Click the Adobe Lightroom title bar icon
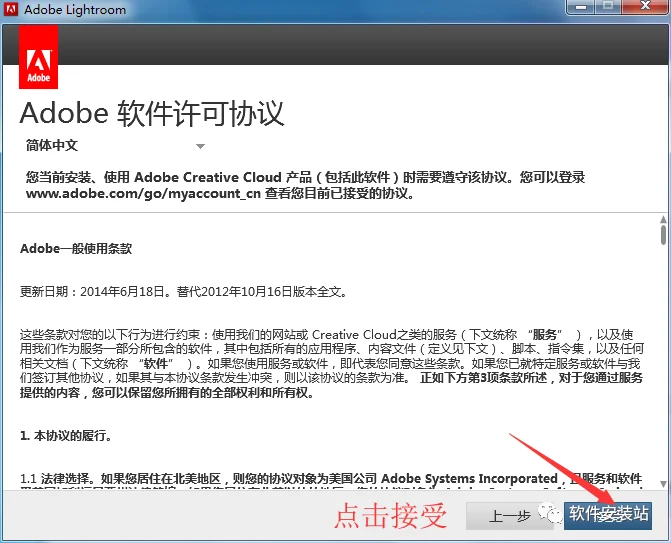 click(11, 9)
